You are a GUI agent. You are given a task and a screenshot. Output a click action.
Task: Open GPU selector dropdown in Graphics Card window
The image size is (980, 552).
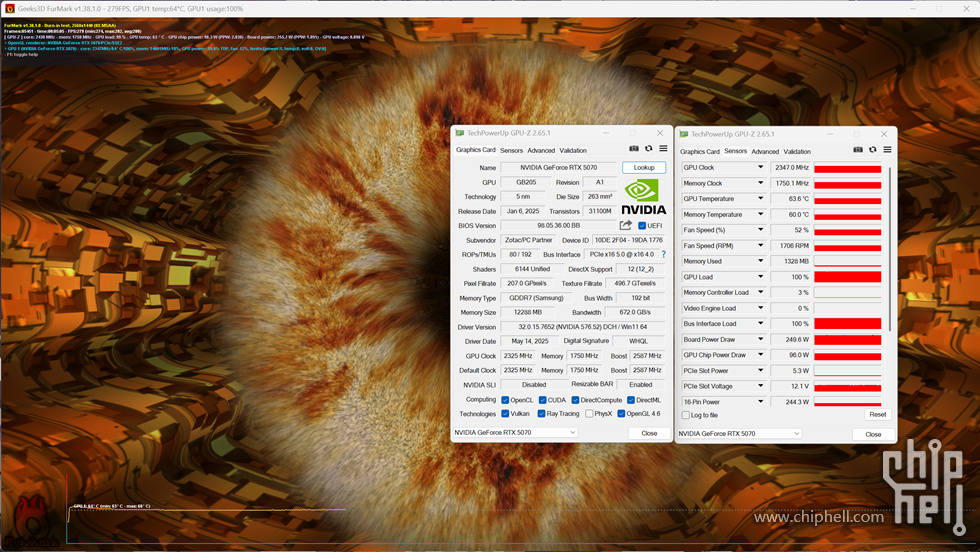(x=514, y=433)
